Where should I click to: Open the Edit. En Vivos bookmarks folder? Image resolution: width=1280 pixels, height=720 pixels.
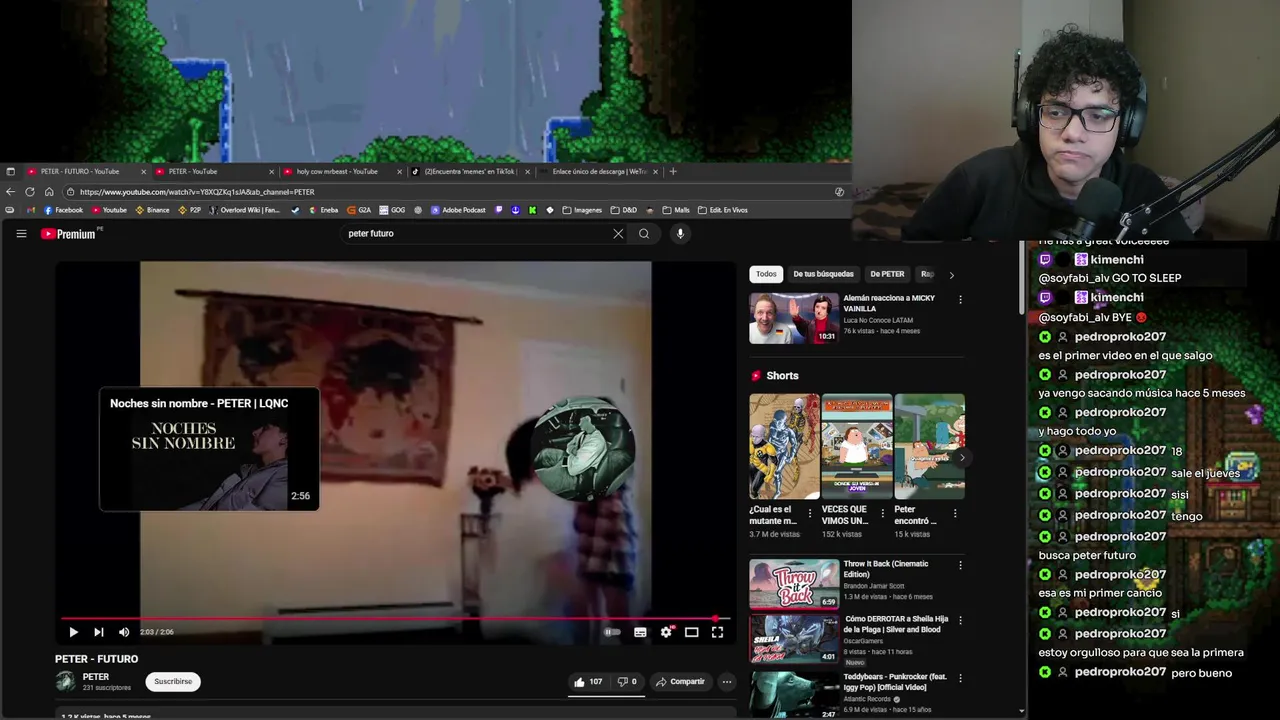722,210
